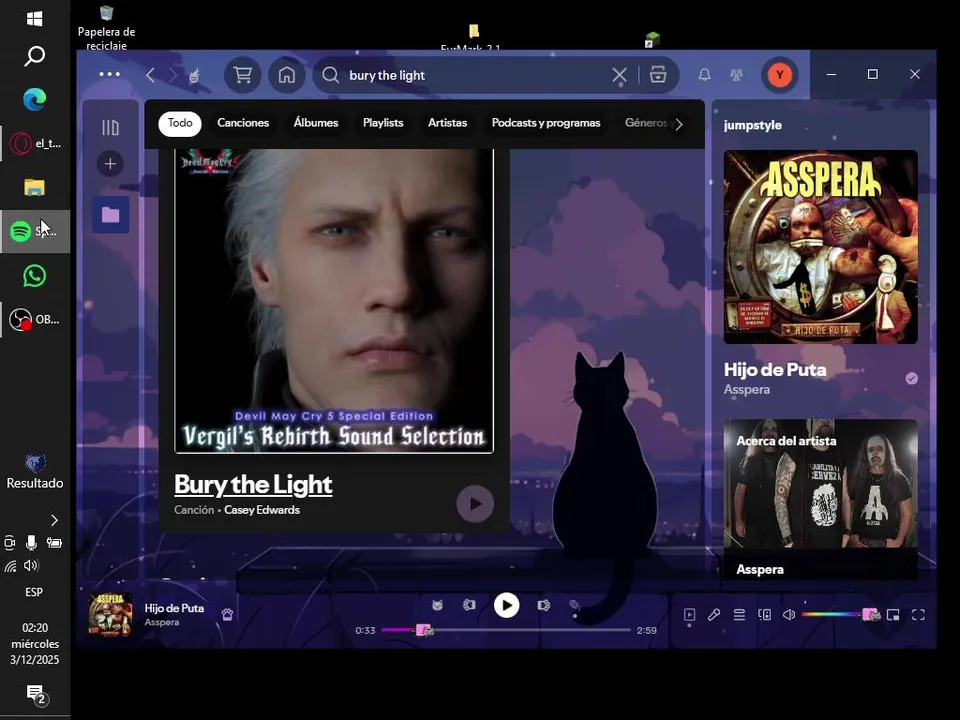Expand Your Library sidebar
960x720 pixels.
click(110, 127)
